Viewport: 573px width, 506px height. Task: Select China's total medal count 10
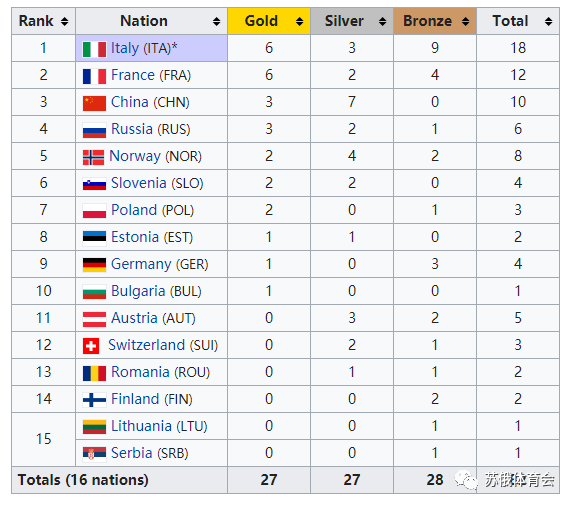pyautogui.click(x=518, y=102)
